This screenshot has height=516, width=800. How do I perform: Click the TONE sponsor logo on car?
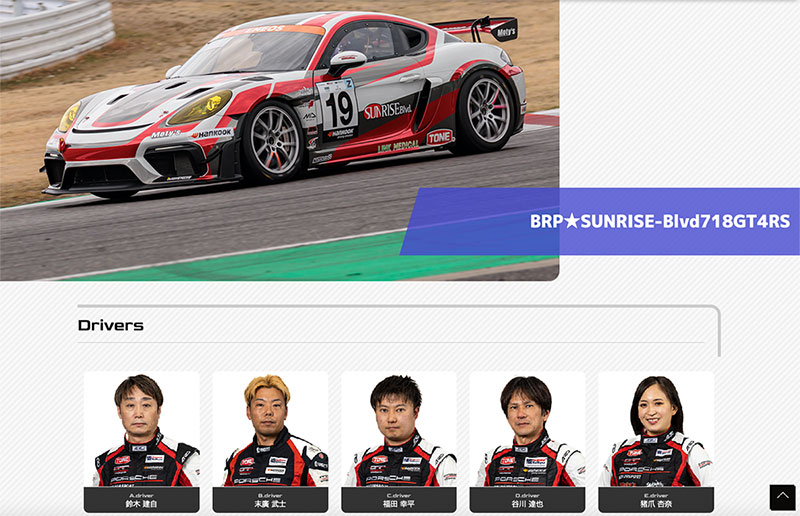pyautogui.click(x=440, y=137)
